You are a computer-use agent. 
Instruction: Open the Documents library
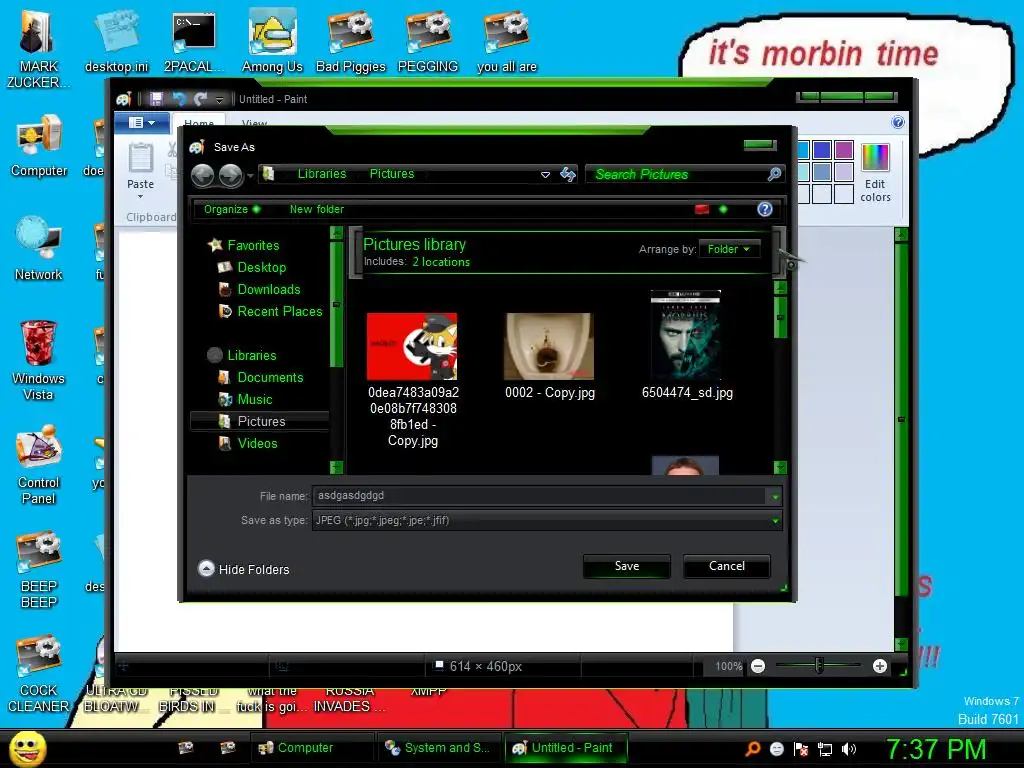tap(270, 377)
